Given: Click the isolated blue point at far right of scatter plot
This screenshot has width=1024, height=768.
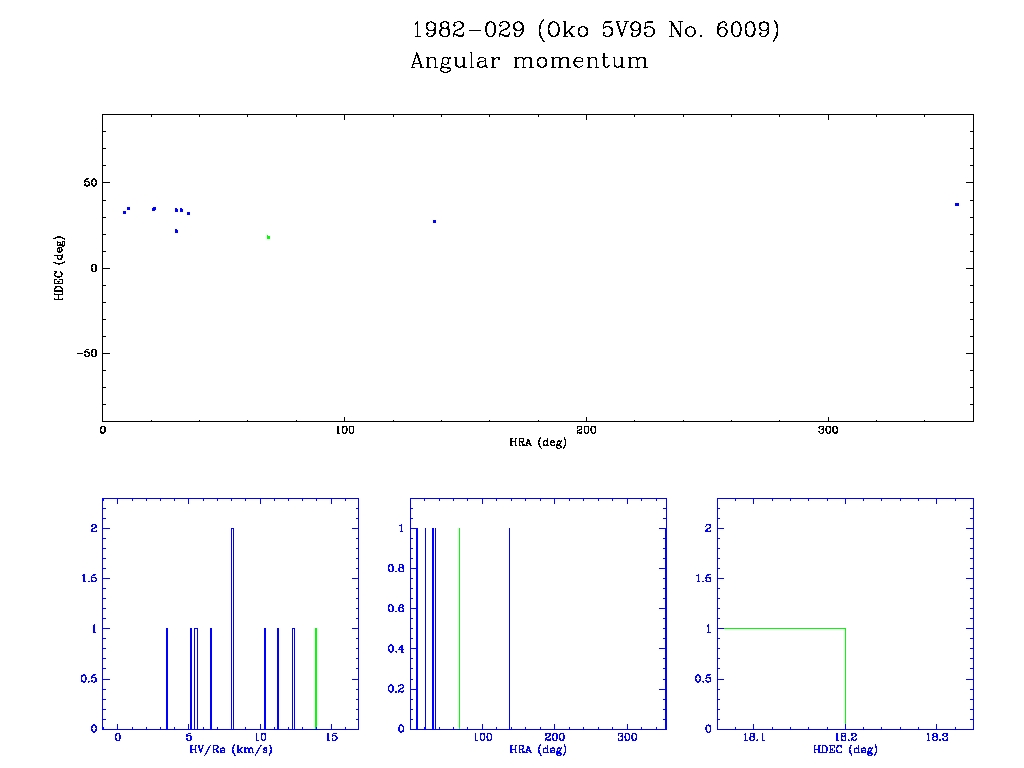Looking at the screenshot, I should pos(956,204).
